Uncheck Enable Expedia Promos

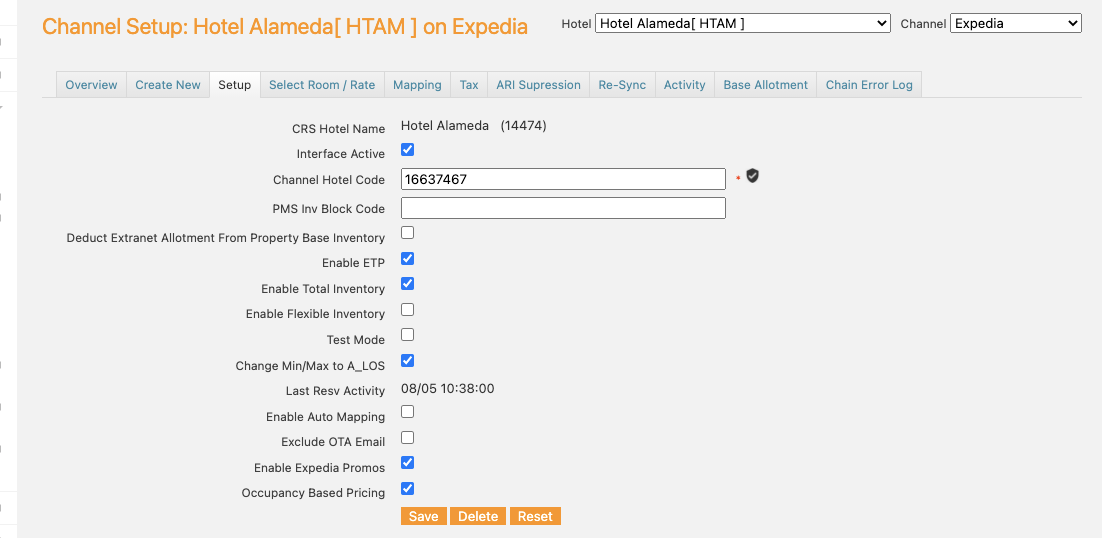point(408,463)
